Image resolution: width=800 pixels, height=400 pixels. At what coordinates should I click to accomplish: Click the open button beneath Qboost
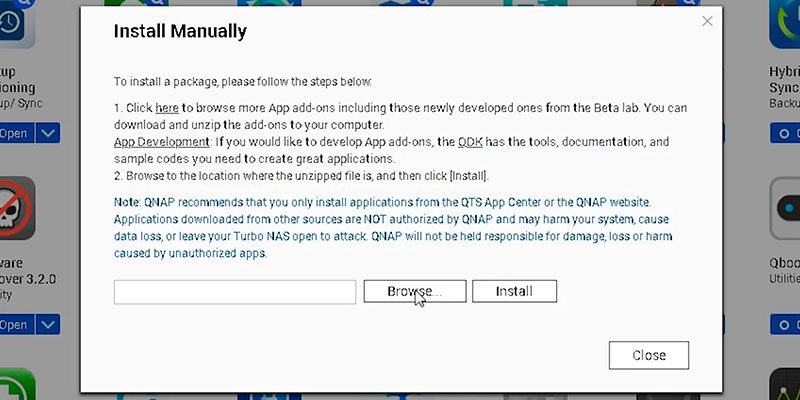click(785, 324)
